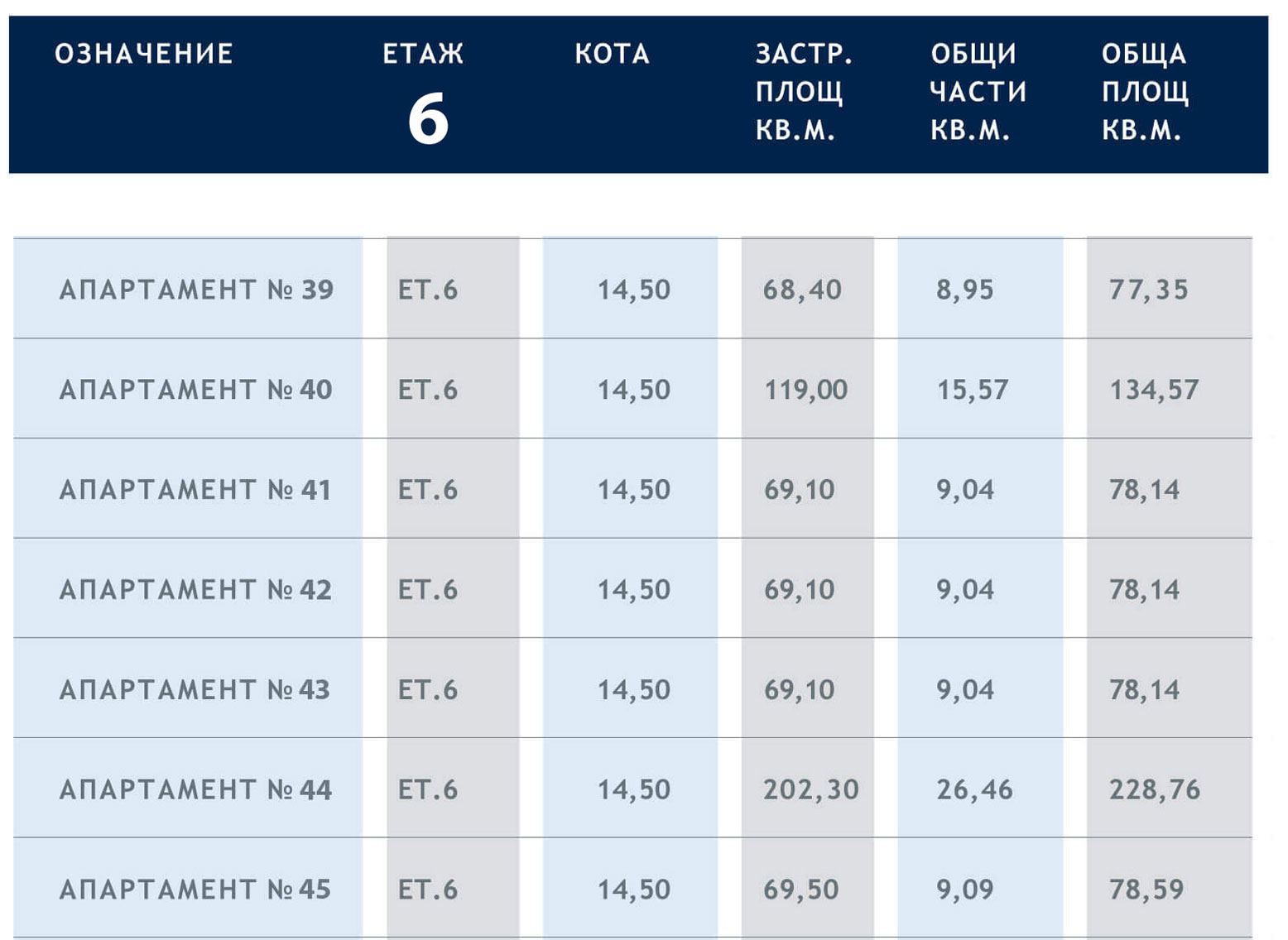Click the common parts value 8,95

pos(964,290)
